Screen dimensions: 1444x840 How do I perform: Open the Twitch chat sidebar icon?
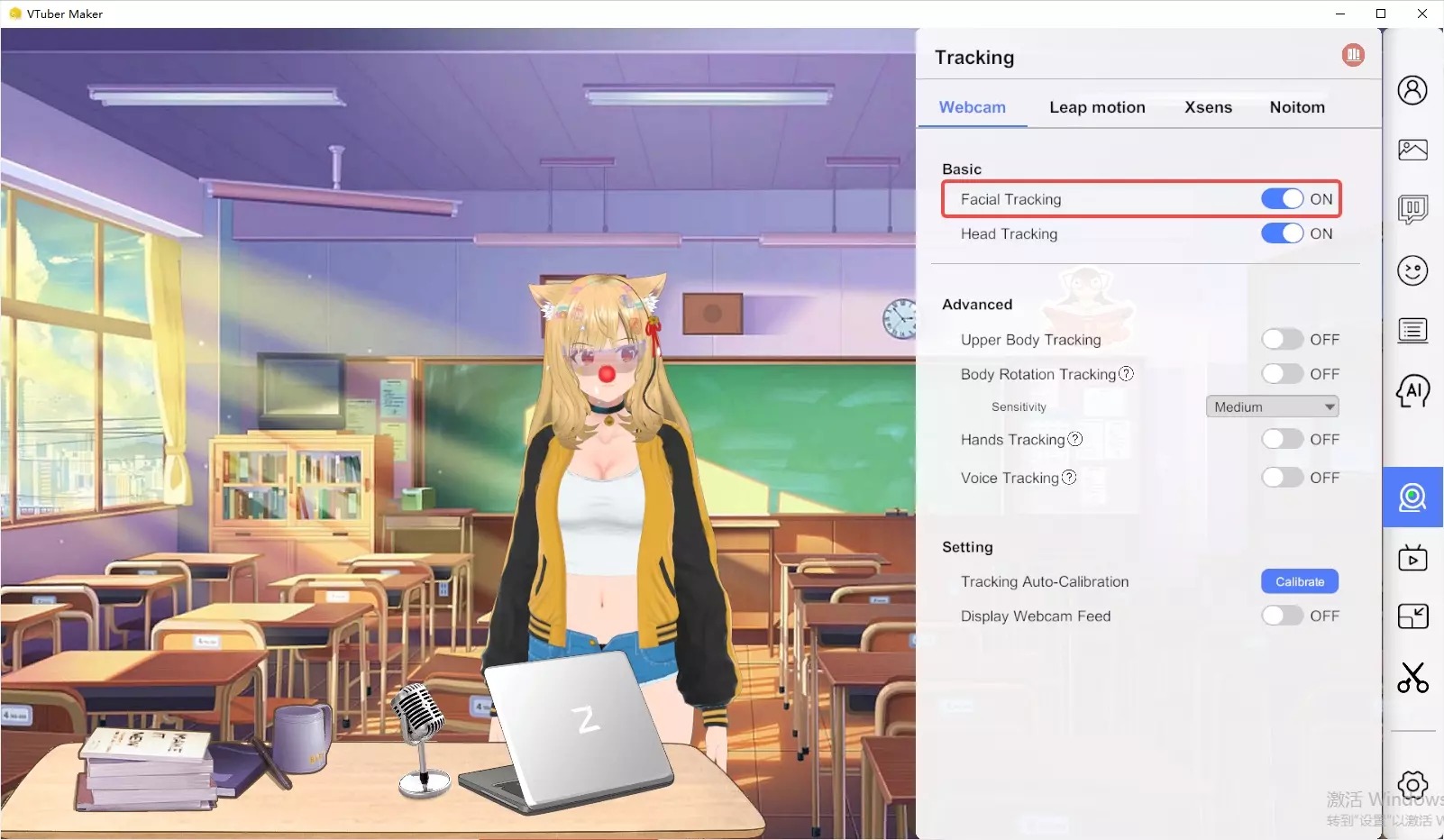(1412, 210)
